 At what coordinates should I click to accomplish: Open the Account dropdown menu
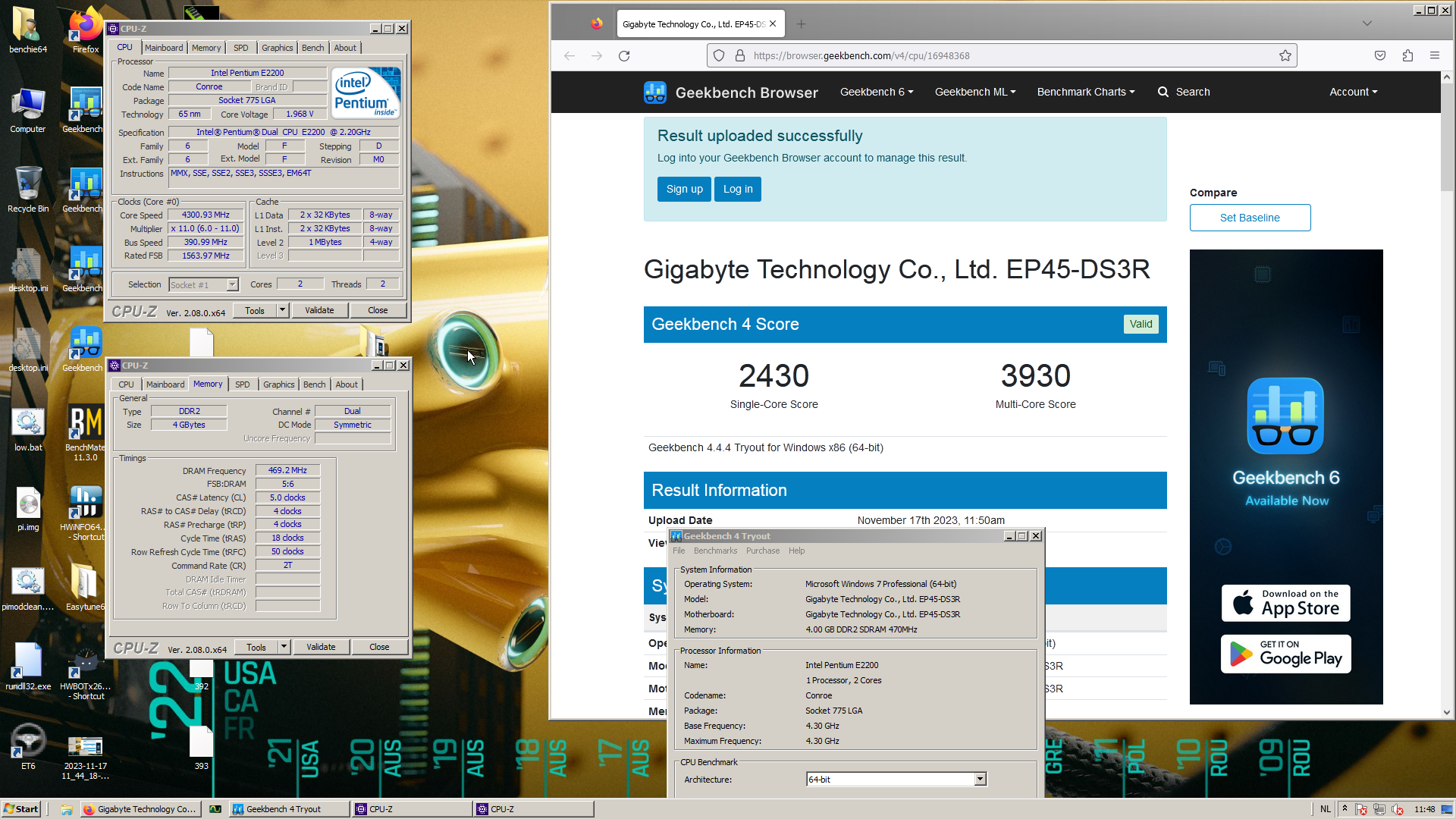tap(1353, 92)
